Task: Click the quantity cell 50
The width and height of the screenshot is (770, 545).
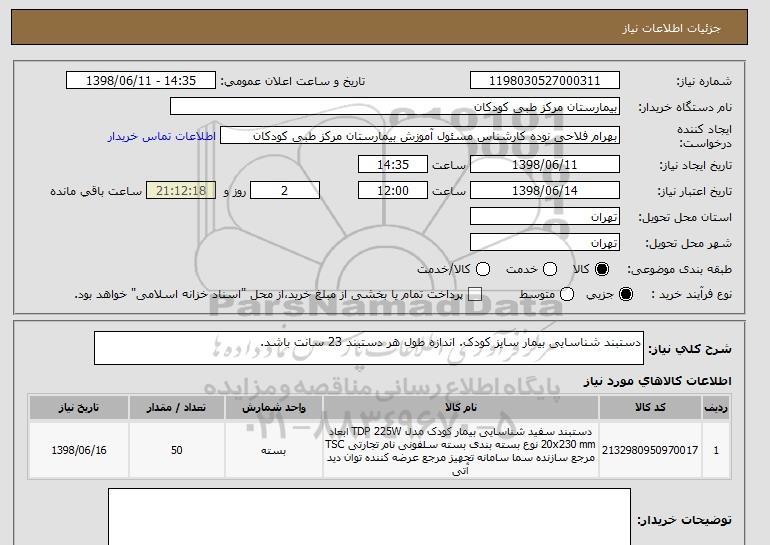Action: (x=177, y=450)
